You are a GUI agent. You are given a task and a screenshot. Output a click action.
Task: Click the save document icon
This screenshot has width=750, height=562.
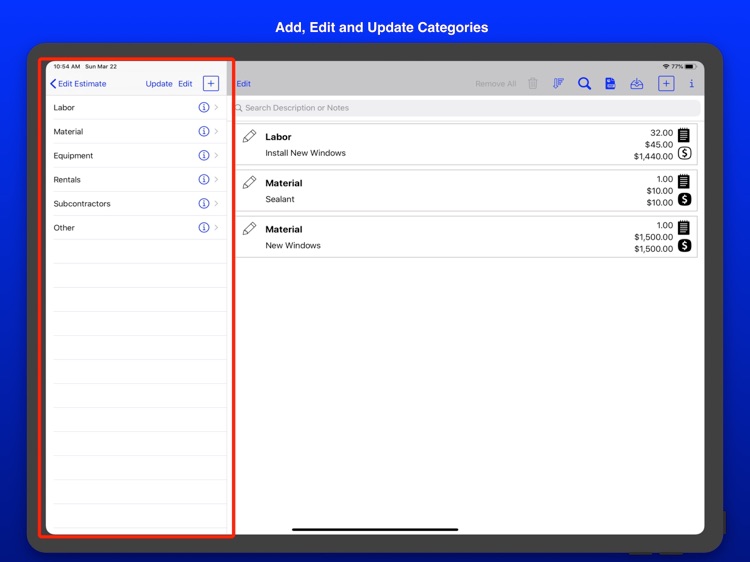pyautogui.click(x=610, y=84)
